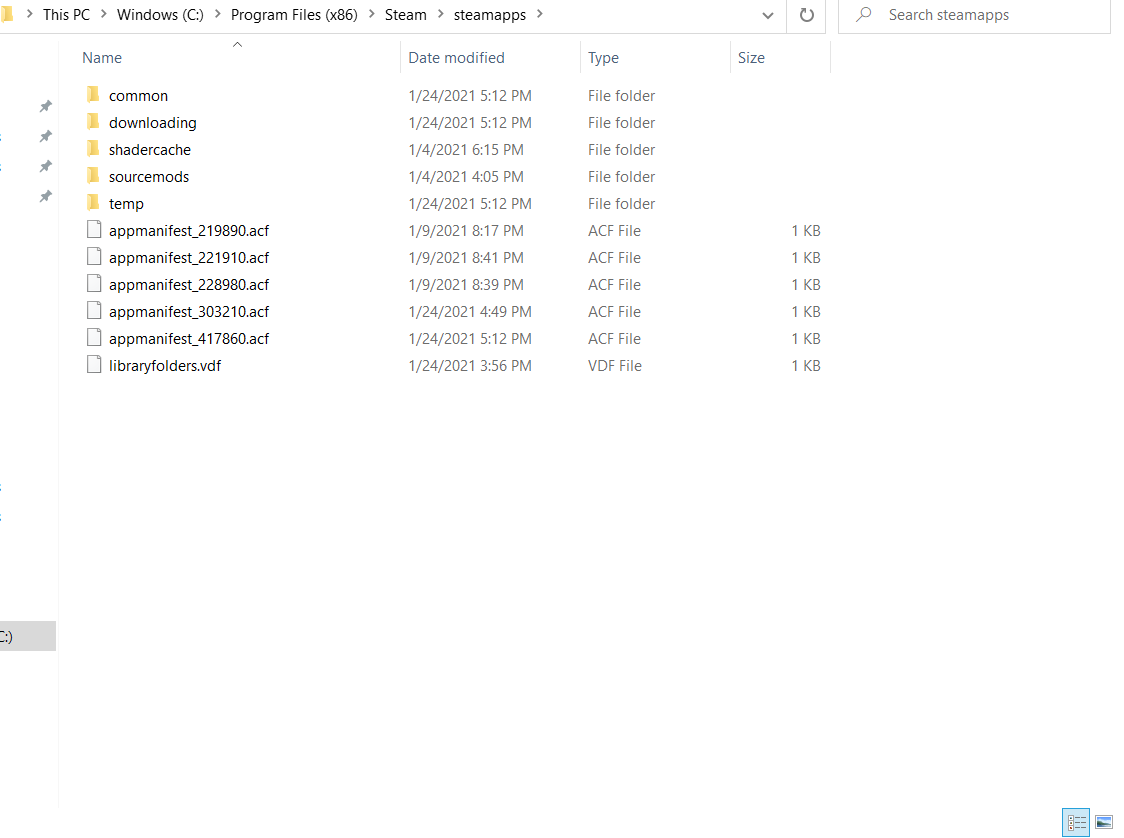Click the shadercache folder icon
The height and width of the screenshot is (838, 1124).
coord(93,149)
